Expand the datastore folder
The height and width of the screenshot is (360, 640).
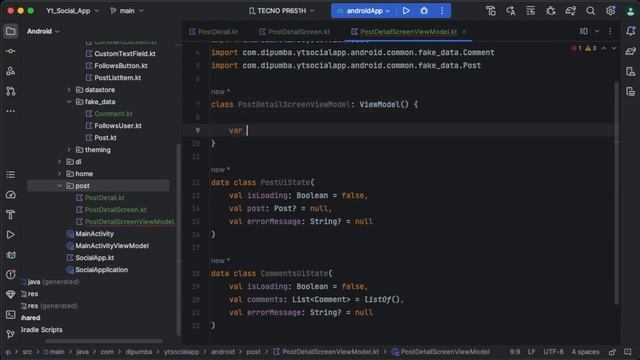click(x=69, y=90)
